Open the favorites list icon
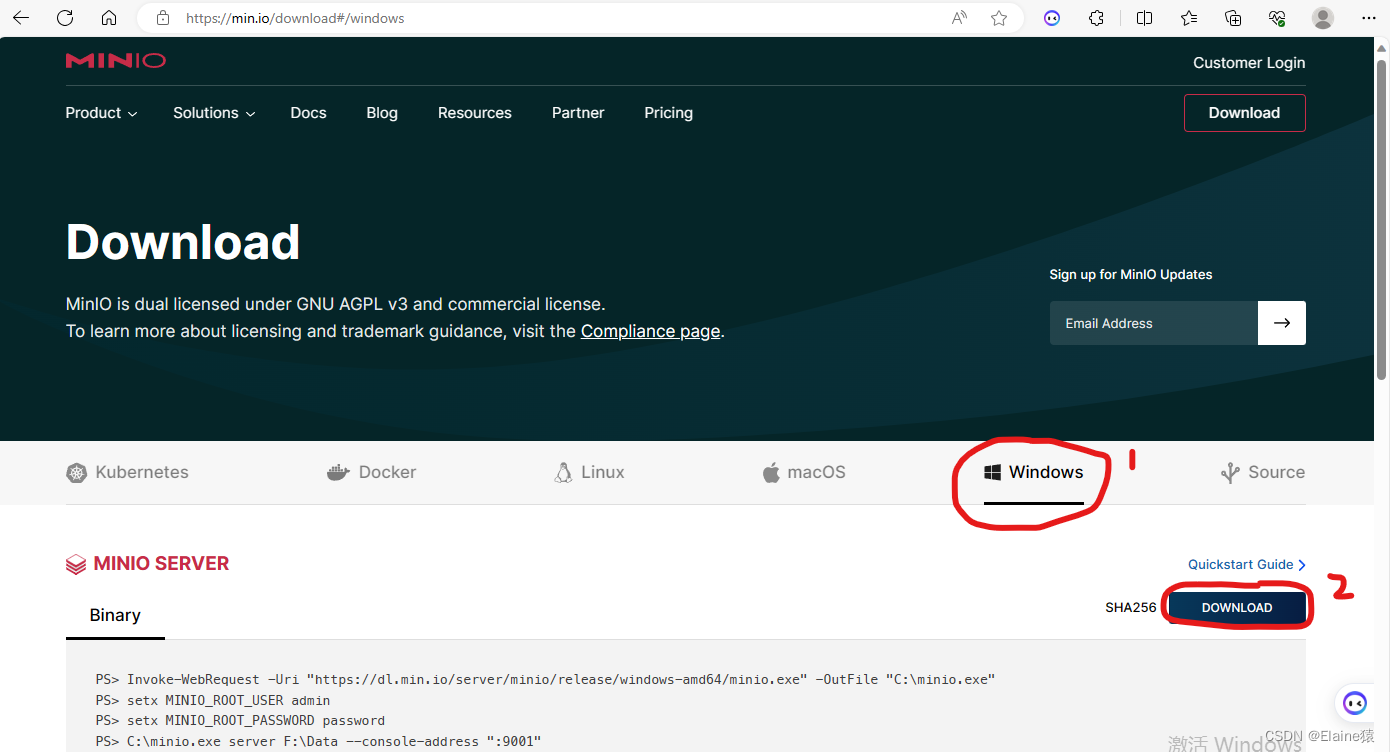The width and height of the screenshot is (1390, 752). click(1188, 18)
